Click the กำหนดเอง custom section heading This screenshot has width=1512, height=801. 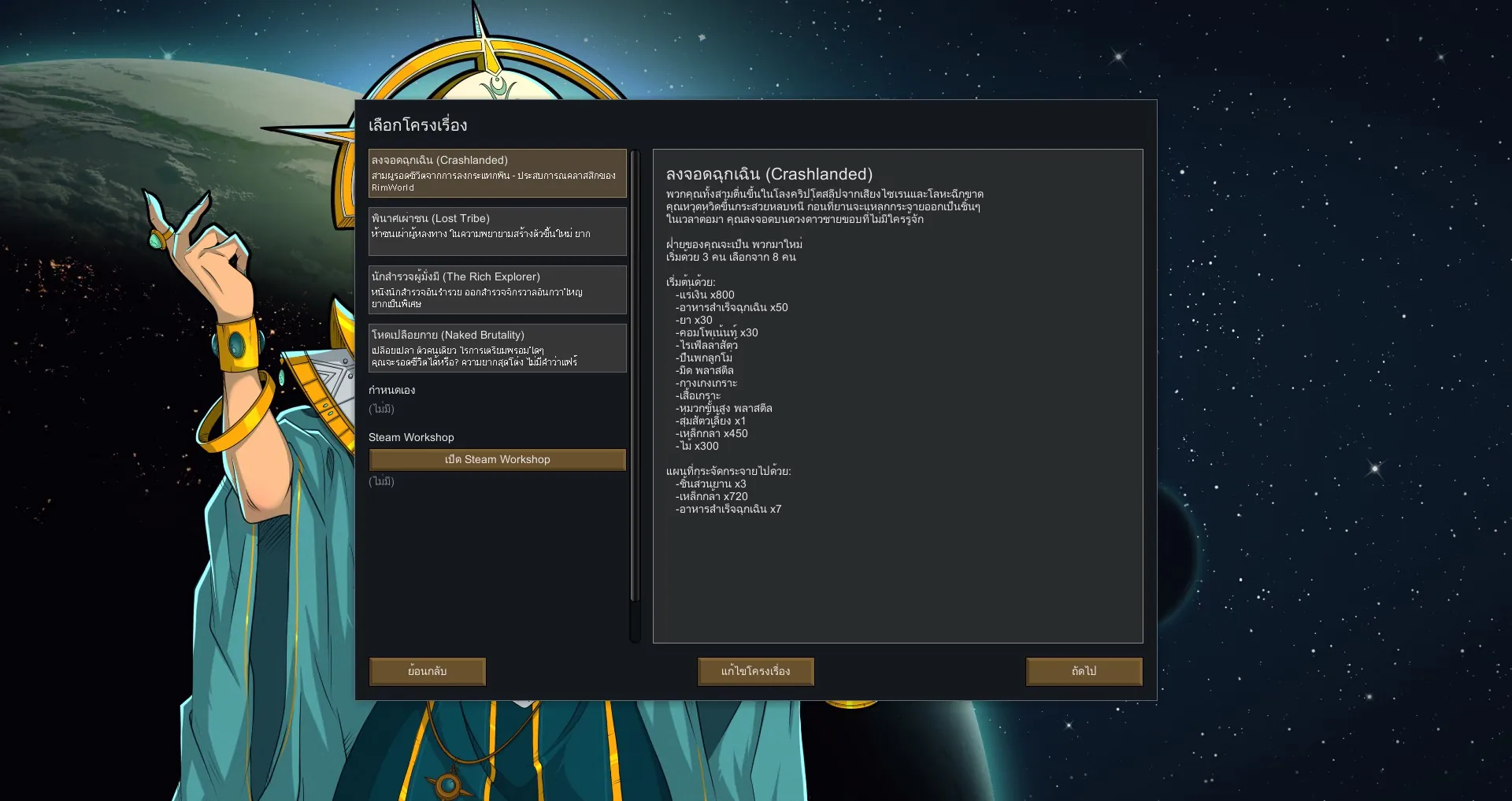[391, 391]
